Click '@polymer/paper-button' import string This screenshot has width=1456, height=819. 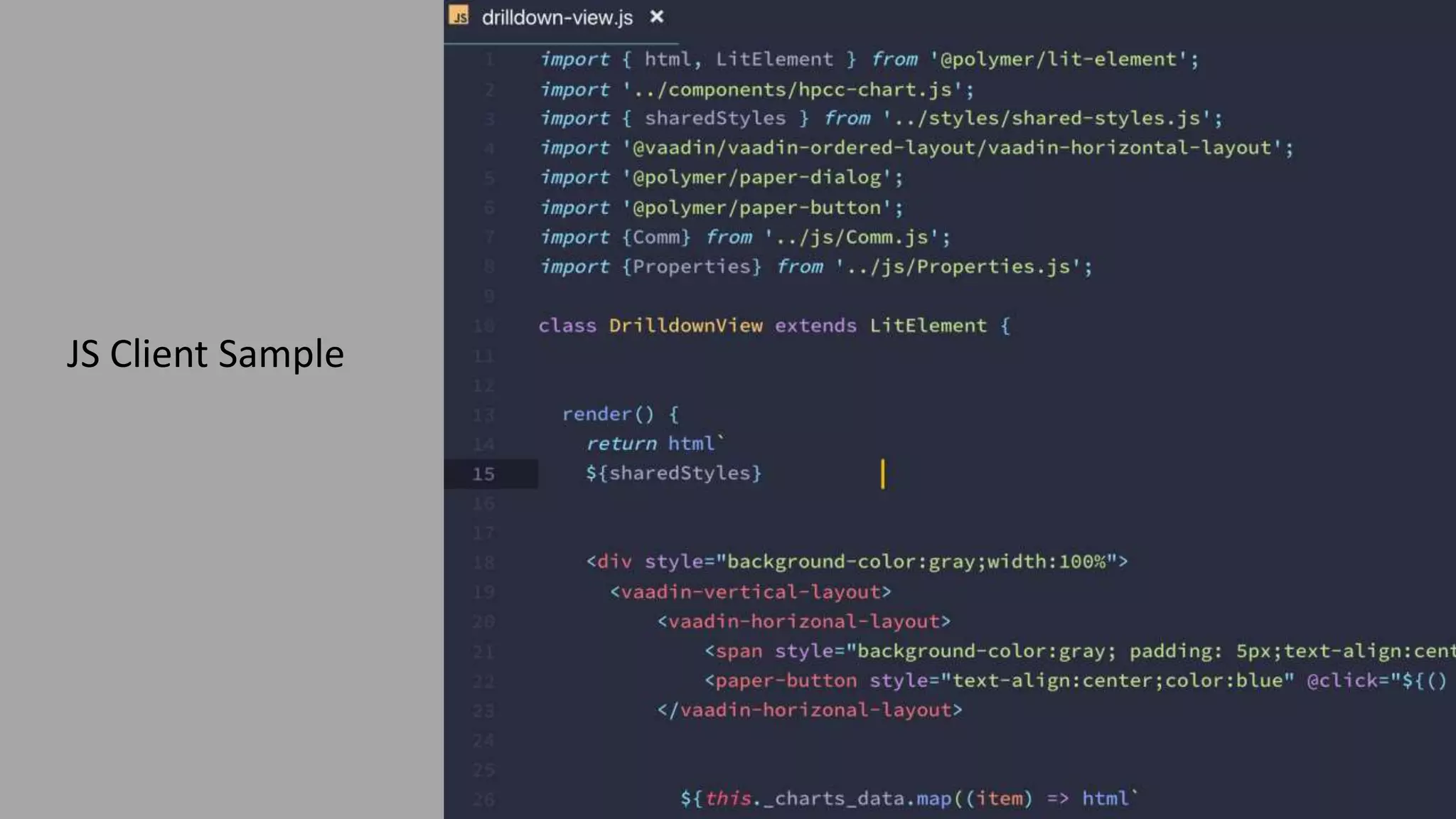point(756,208)
